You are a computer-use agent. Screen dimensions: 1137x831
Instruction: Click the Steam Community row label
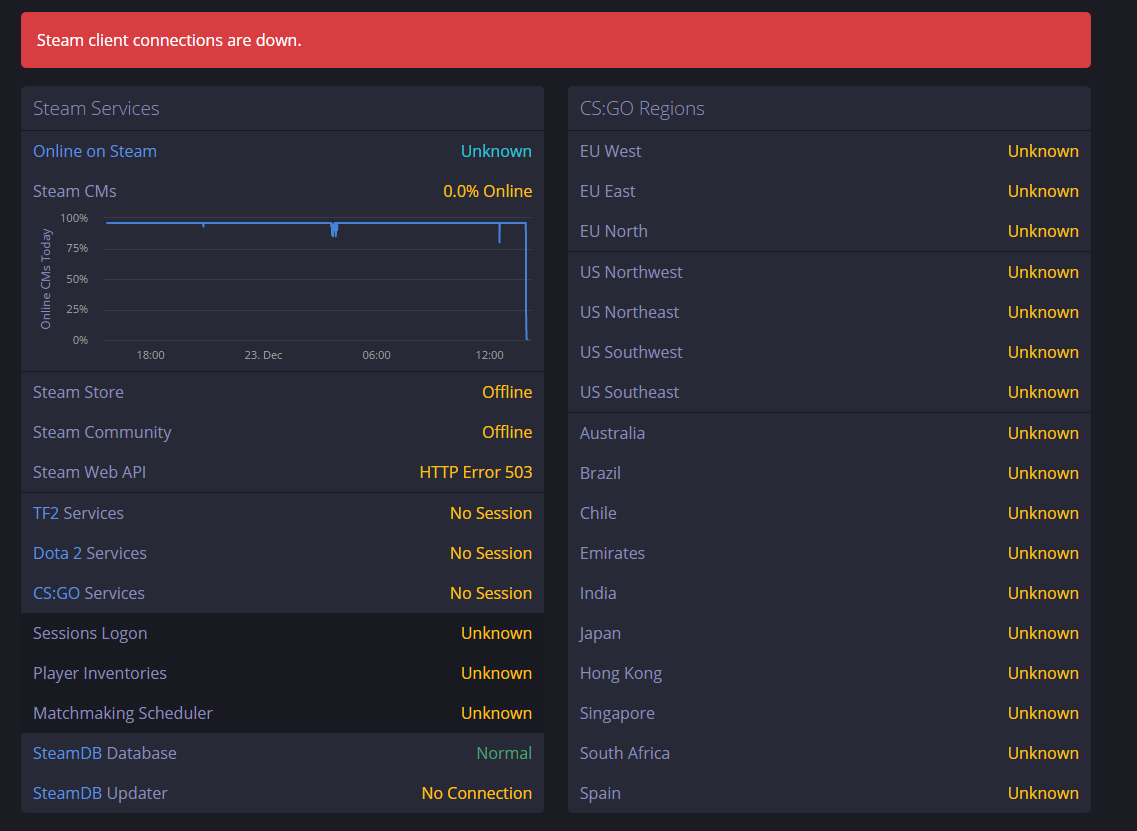tap(102, 431)
